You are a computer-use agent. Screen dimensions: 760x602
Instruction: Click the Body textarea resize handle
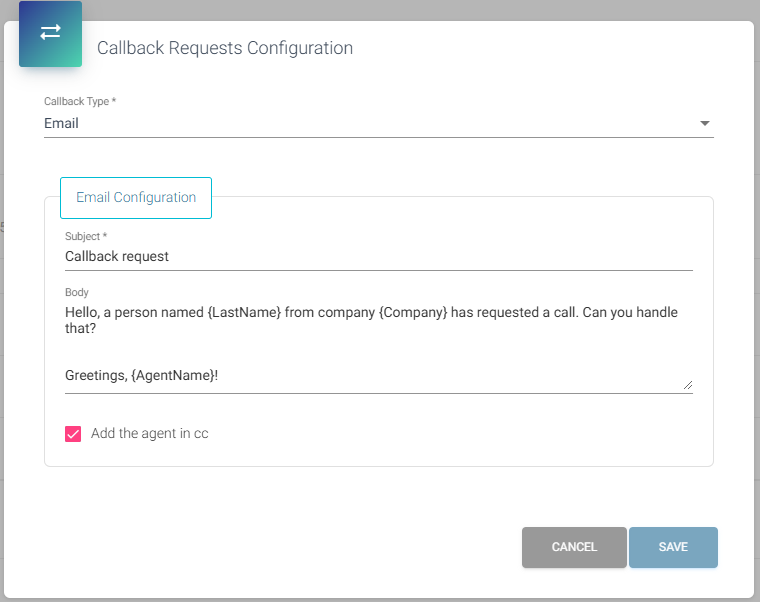pos(687,384)
